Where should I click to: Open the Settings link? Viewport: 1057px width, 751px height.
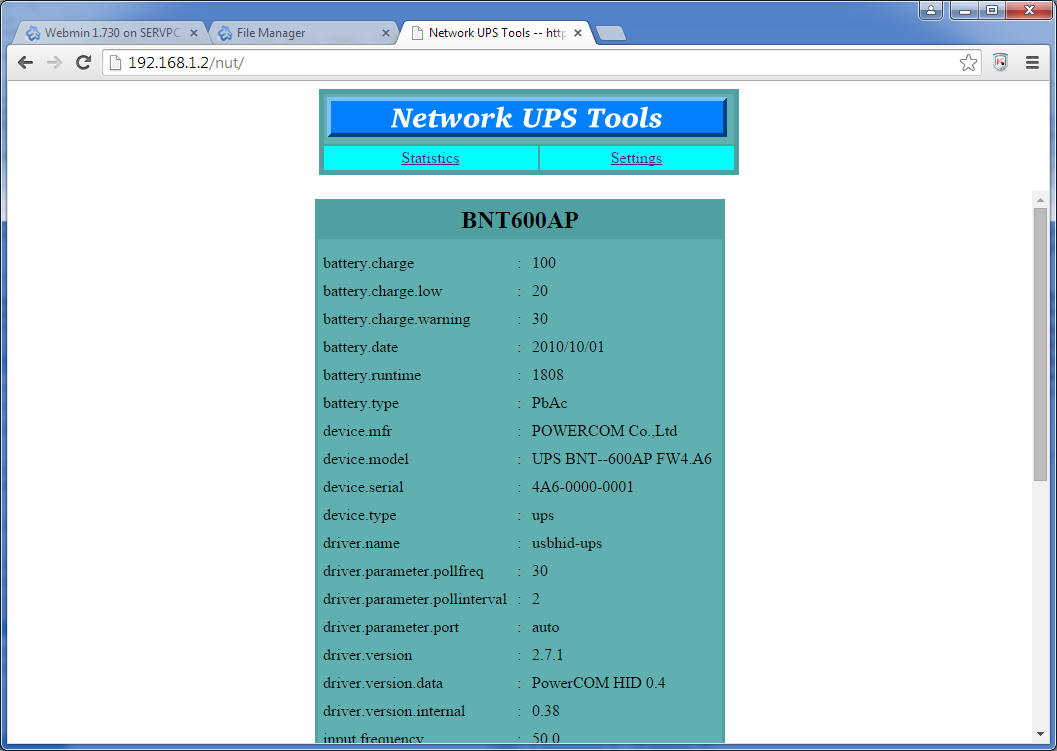tap(636, 158)
